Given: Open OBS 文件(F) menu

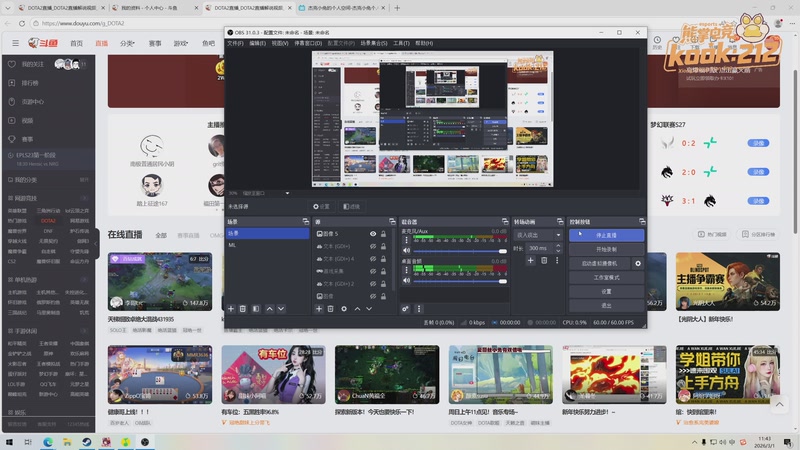Looking at the screenshot, I should (x=235, y=43).
